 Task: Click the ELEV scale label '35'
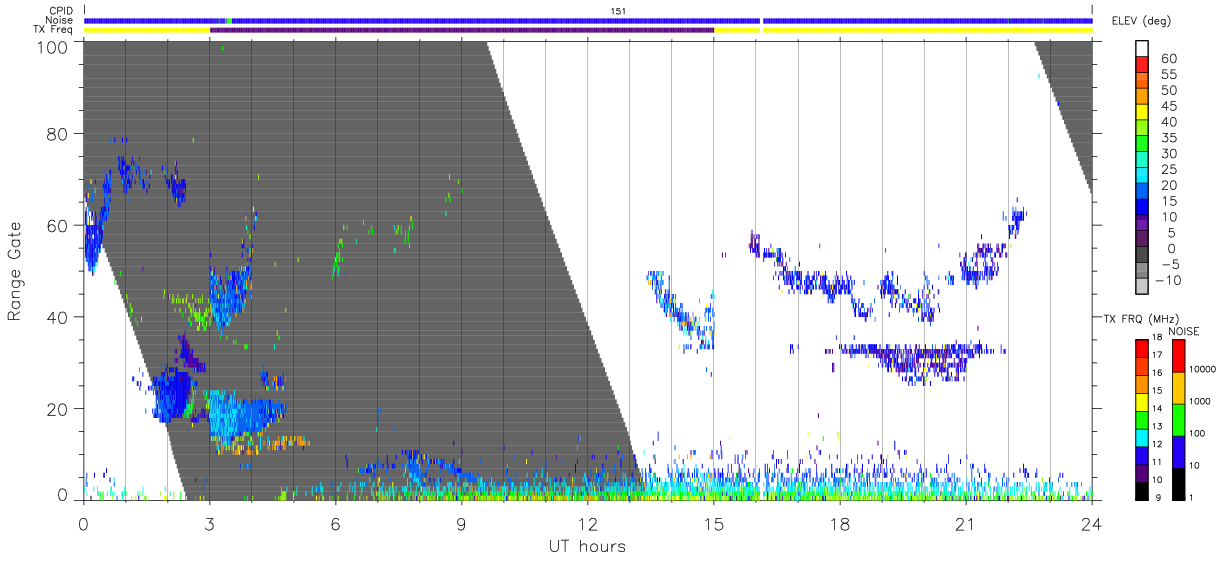pos(1167,138)
